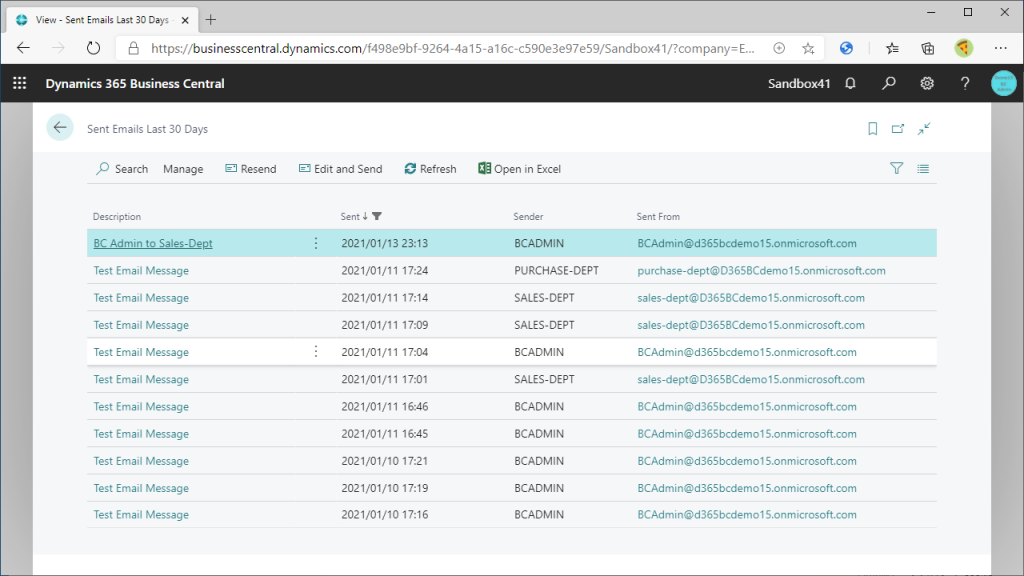Open the Test Email Message sent at 16:46
This screenshot has width=1024, height=576.
pos(141,406)
